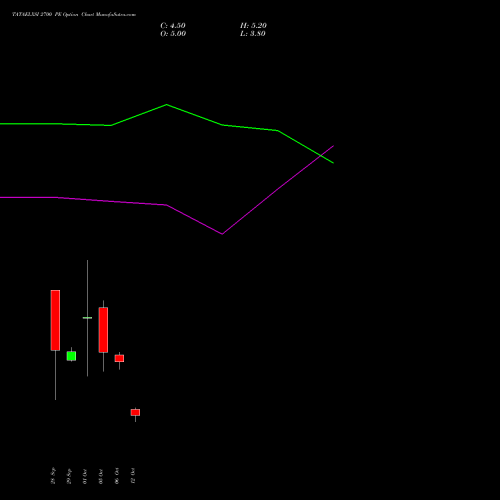Click the "12 Oct" date axis label
The width and height of the screenshot is (500, 500).
(x=133, y=476)
